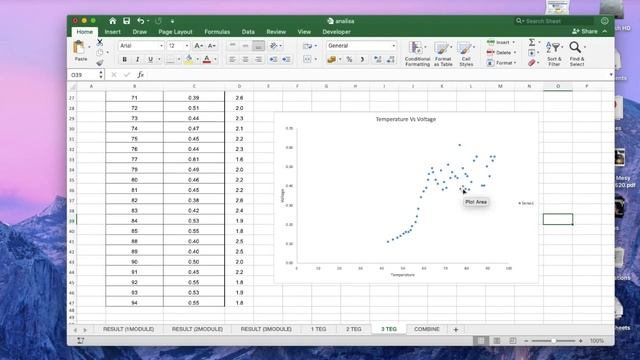The image size is (640, 360).
Task: Click the AutoSum sigma icon
Action: pos(532,42)
